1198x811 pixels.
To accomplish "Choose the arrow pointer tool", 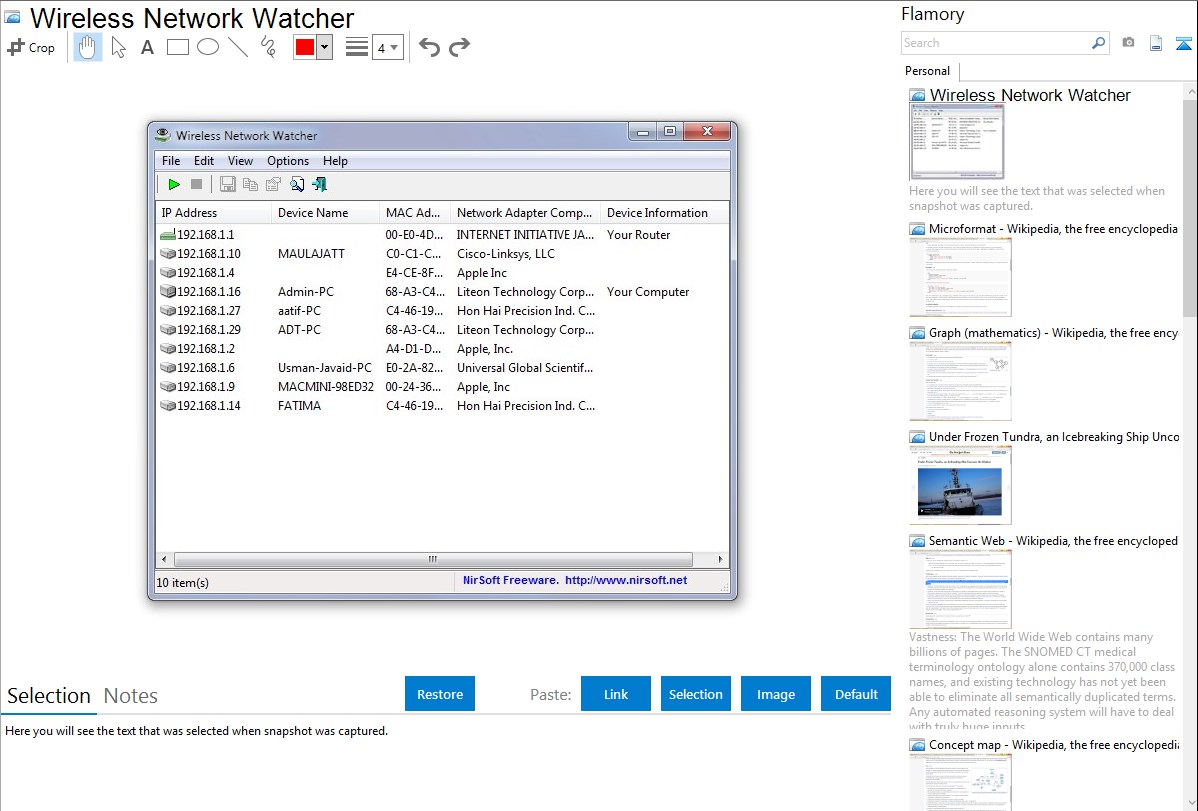I will pyautogui.click(x=118, y=47).
